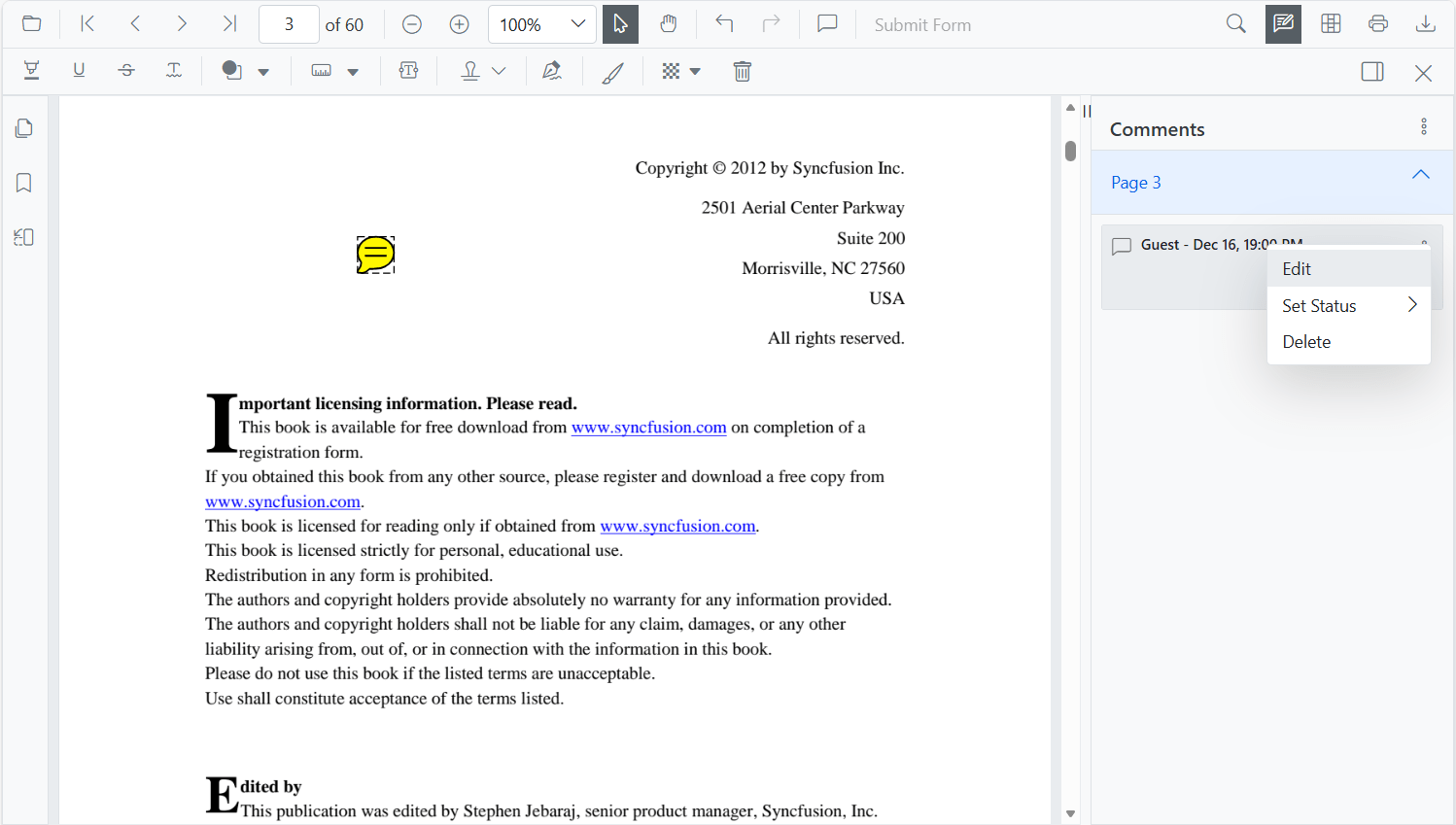
Task: Open the www.syncfusion.com hyperlink
Action: click(x=648, y=428)
